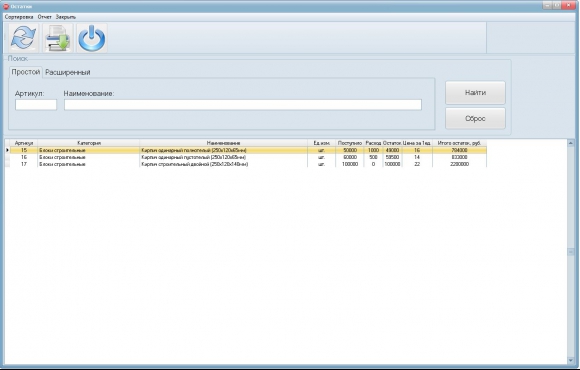Click the Сброс button
This screenshot has height=370, width=580.
pyautogui.click(x=475, y=118)
